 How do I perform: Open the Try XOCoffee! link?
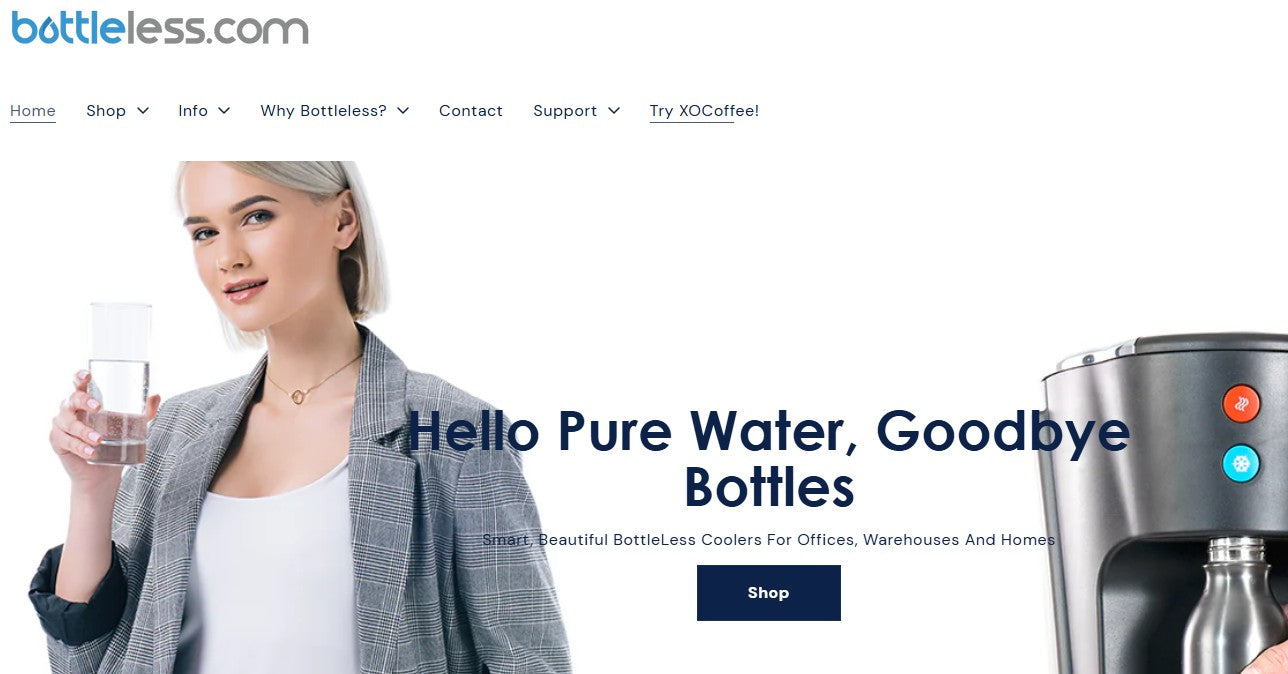point(704,111)
